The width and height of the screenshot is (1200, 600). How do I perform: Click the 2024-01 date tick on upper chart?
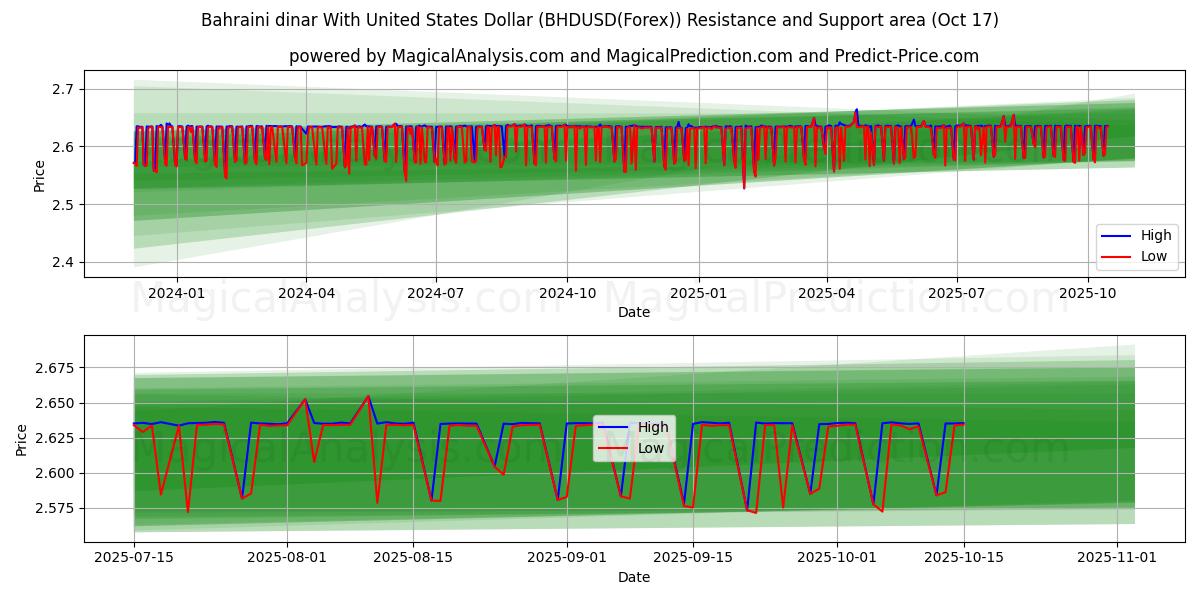[176, 293]
